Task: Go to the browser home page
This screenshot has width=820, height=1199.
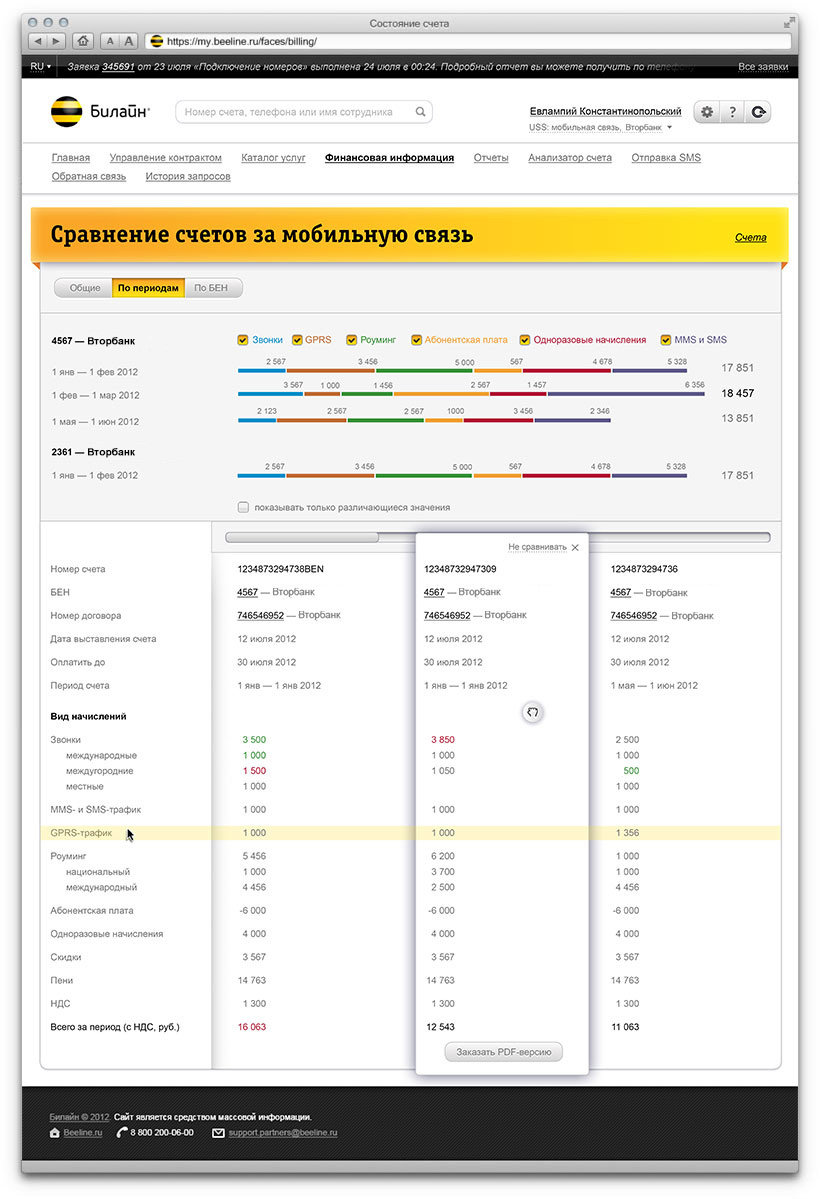Action: 82,41
